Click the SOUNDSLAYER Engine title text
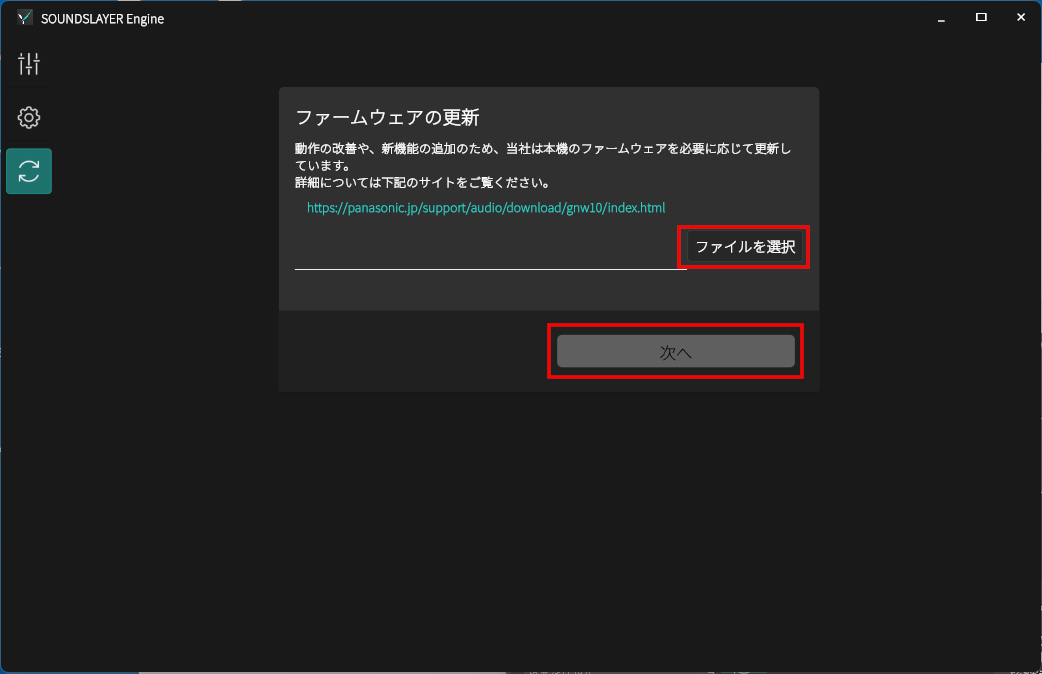 102,19
